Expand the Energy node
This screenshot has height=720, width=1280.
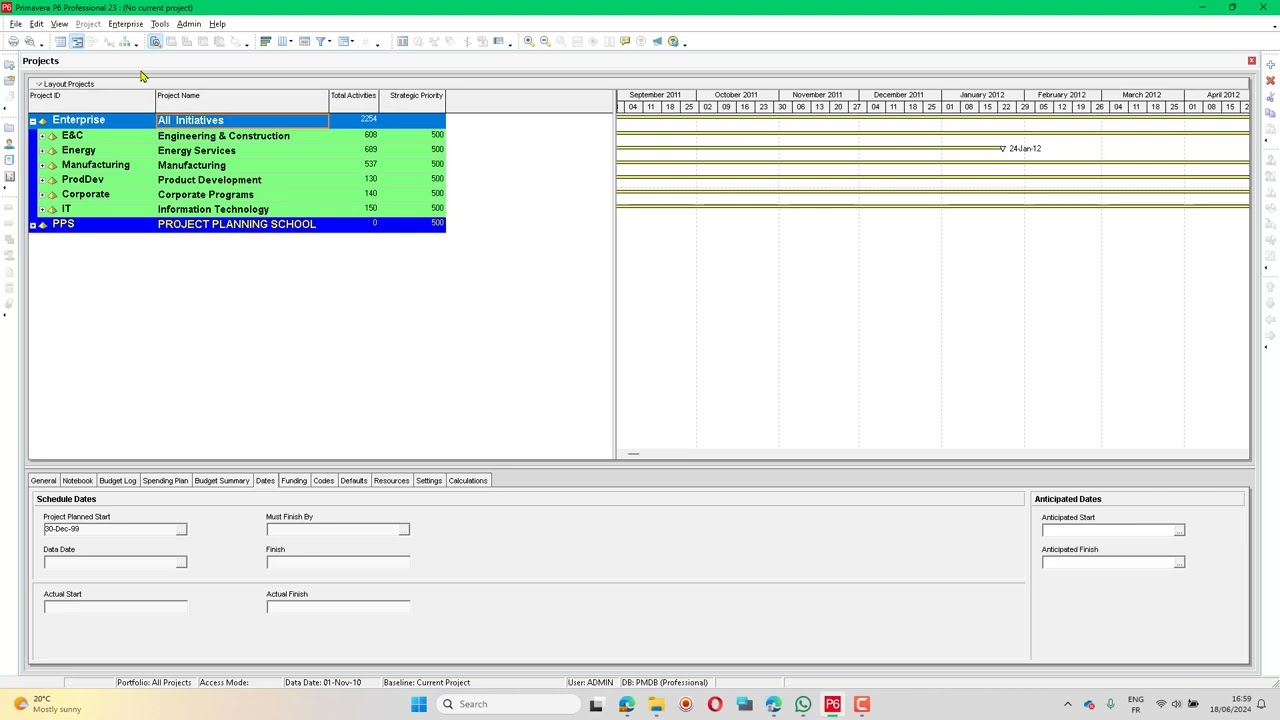coord(43,151)
